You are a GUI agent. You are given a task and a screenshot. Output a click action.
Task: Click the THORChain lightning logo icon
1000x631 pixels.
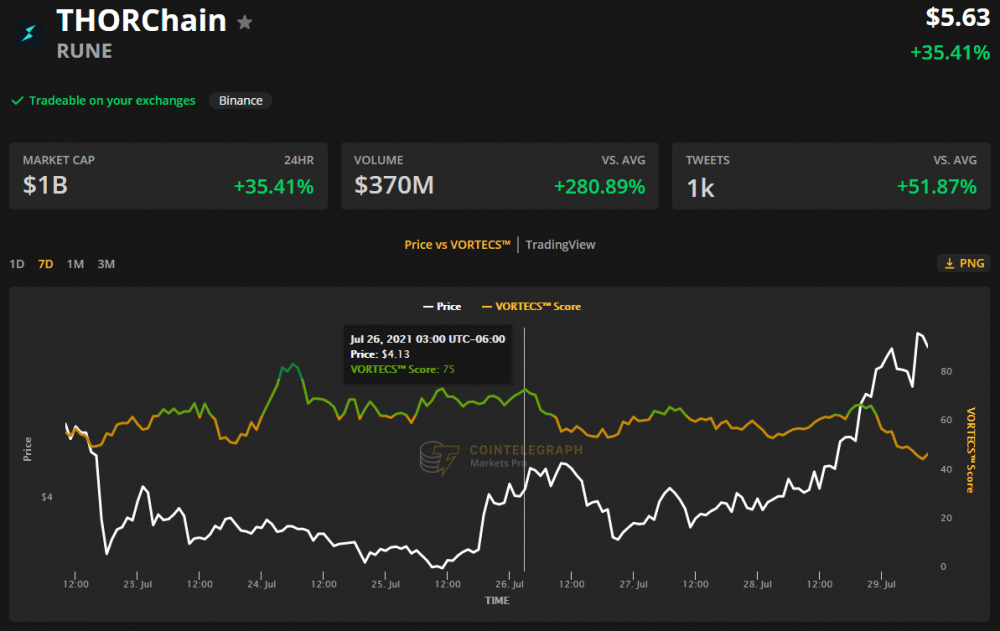point(29,33)
